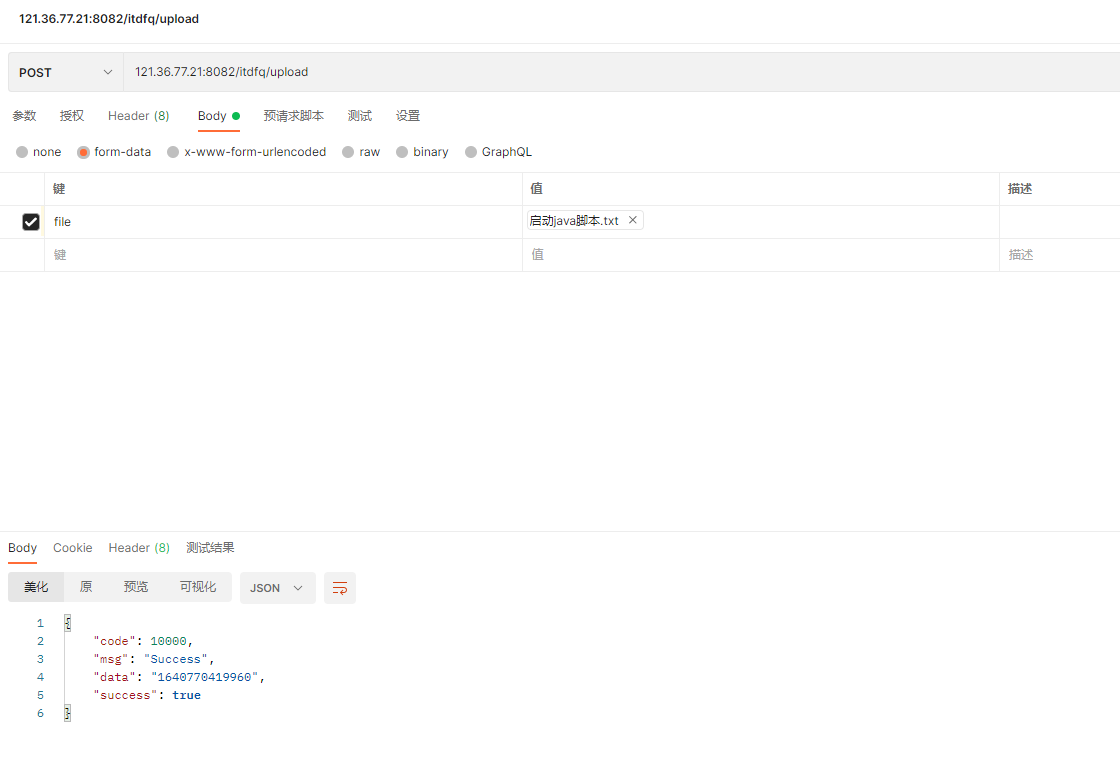Click the empty 描述 input placeholder
The width and height of the screenshot is (1120, 758).
pyautogui.click(x=1060, y=255)
